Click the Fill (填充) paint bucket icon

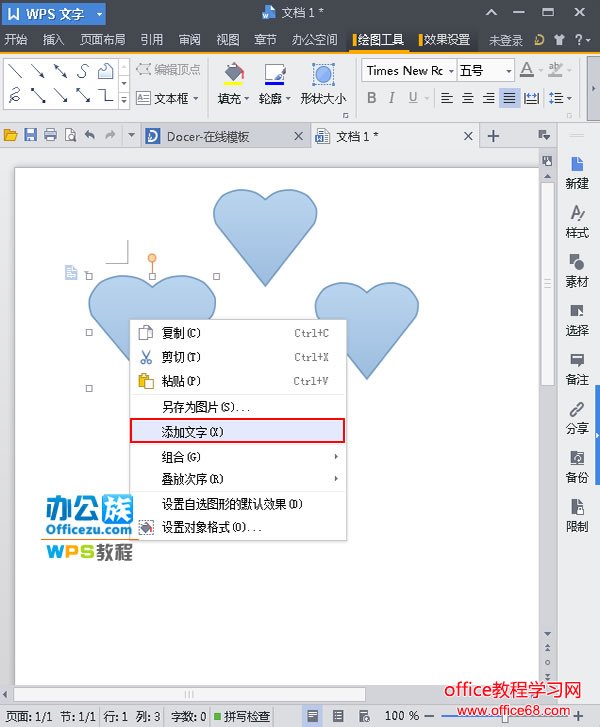coord(232,75)
